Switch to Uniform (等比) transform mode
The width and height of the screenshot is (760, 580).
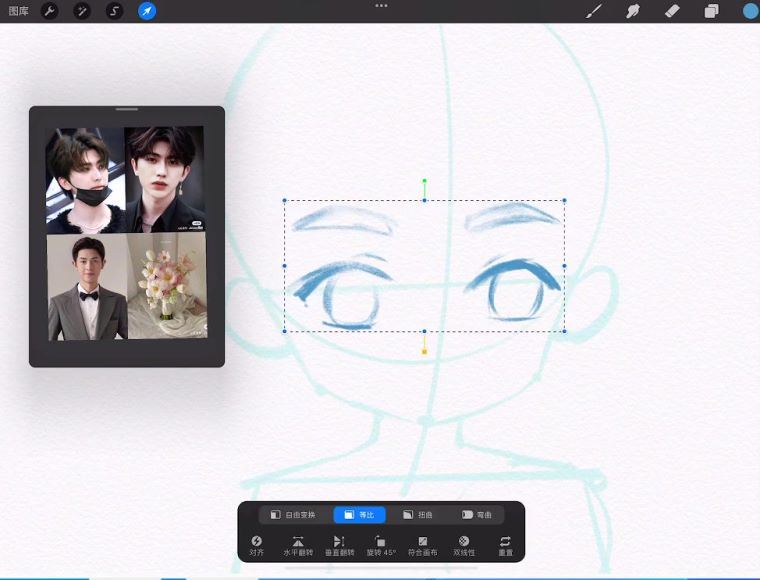(x=359, y=515)
